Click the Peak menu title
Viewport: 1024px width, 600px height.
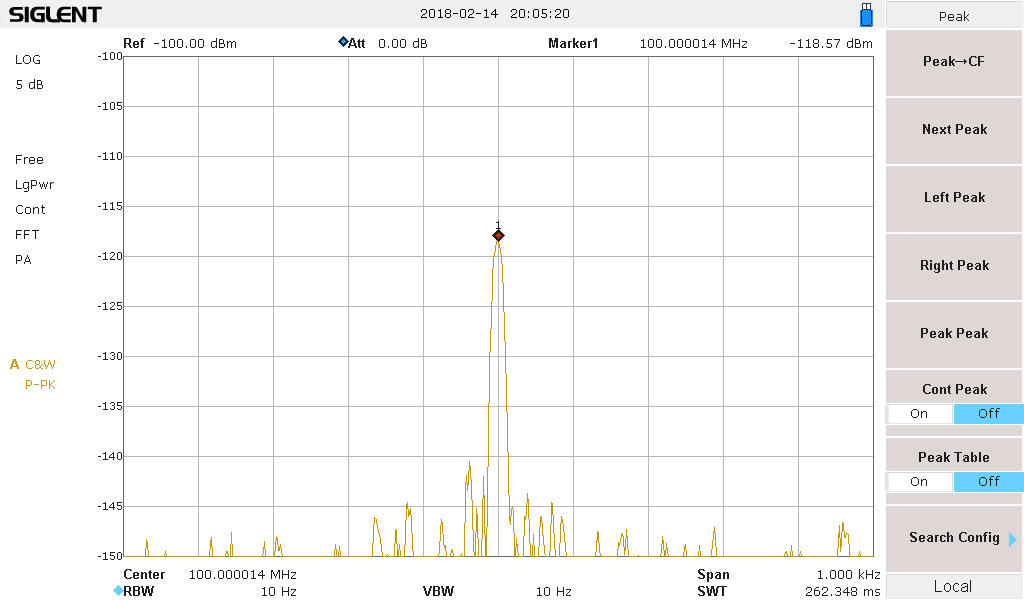(954, 16)
